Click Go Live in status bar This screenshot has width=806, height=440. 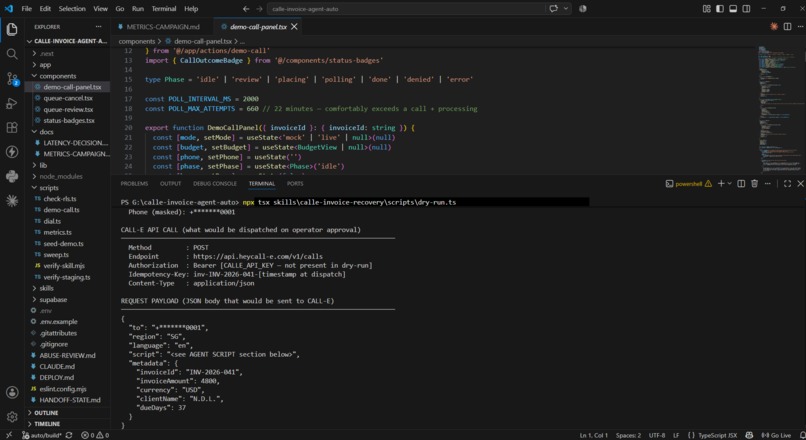(776, 435)
